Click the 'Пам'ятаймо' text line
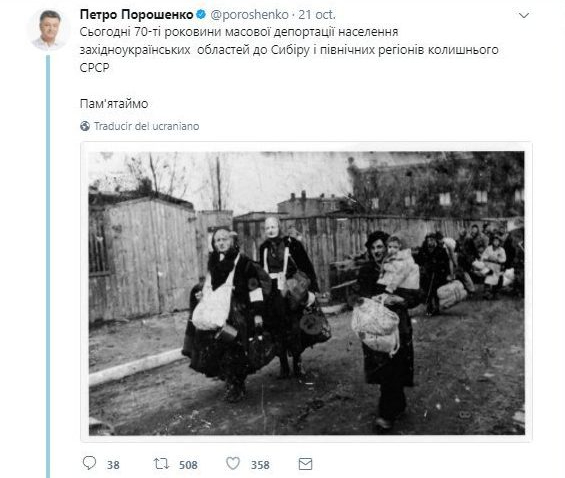The width and height of the screenshot is (565, 478). coord(114,104)
